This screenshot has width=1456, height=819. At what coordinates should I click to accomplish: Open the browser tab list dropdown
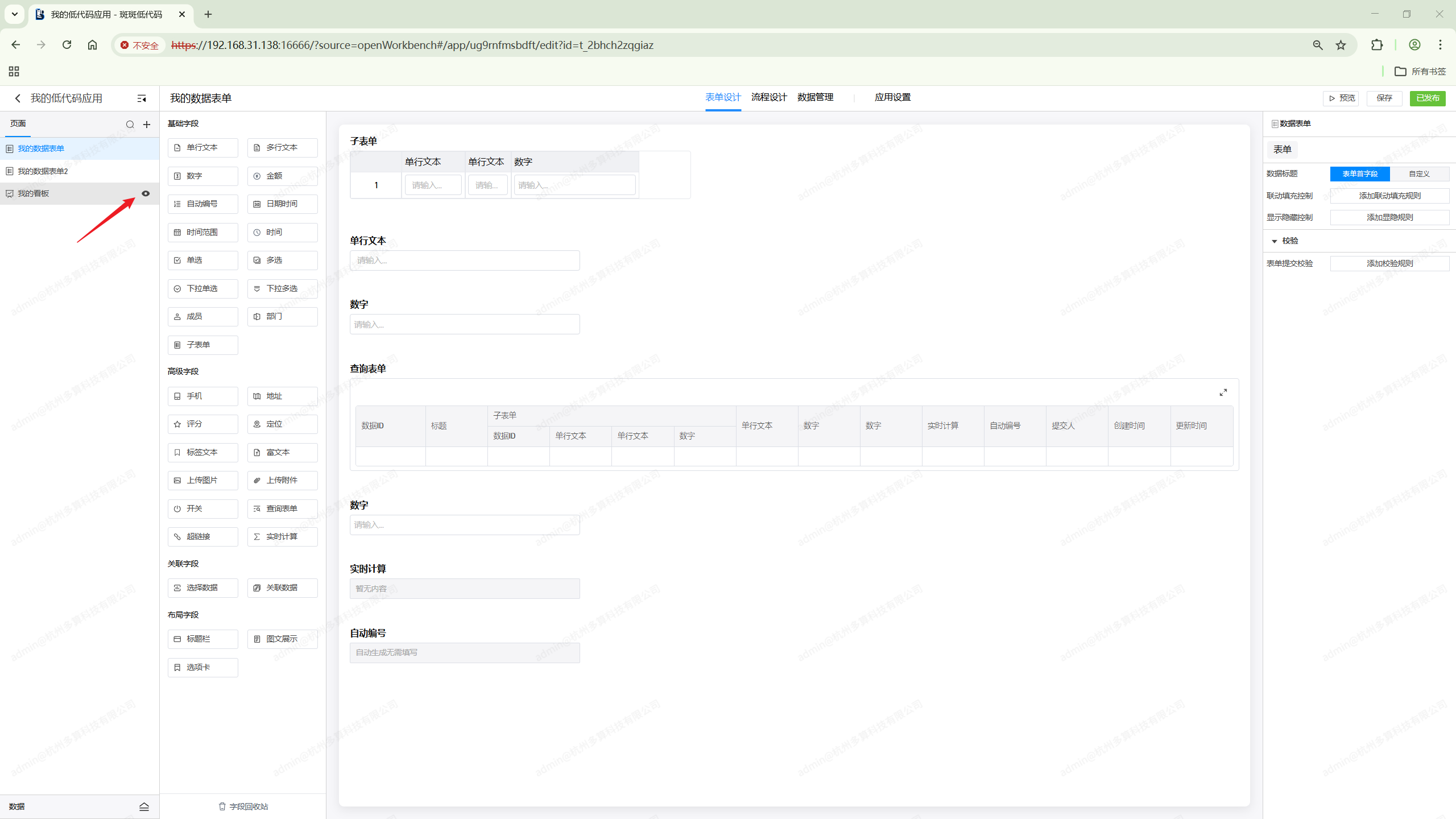tap(15, 14)
